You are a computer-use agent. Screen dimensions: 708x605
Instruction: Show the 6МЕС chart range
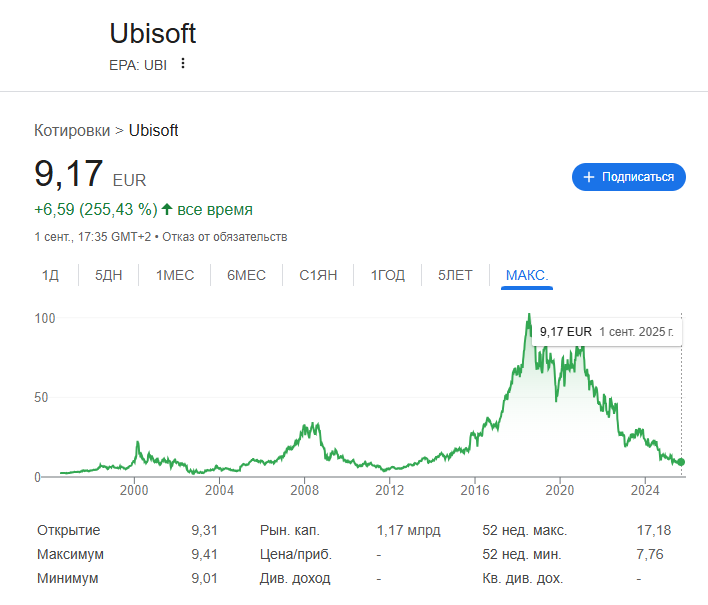point(246,275)
